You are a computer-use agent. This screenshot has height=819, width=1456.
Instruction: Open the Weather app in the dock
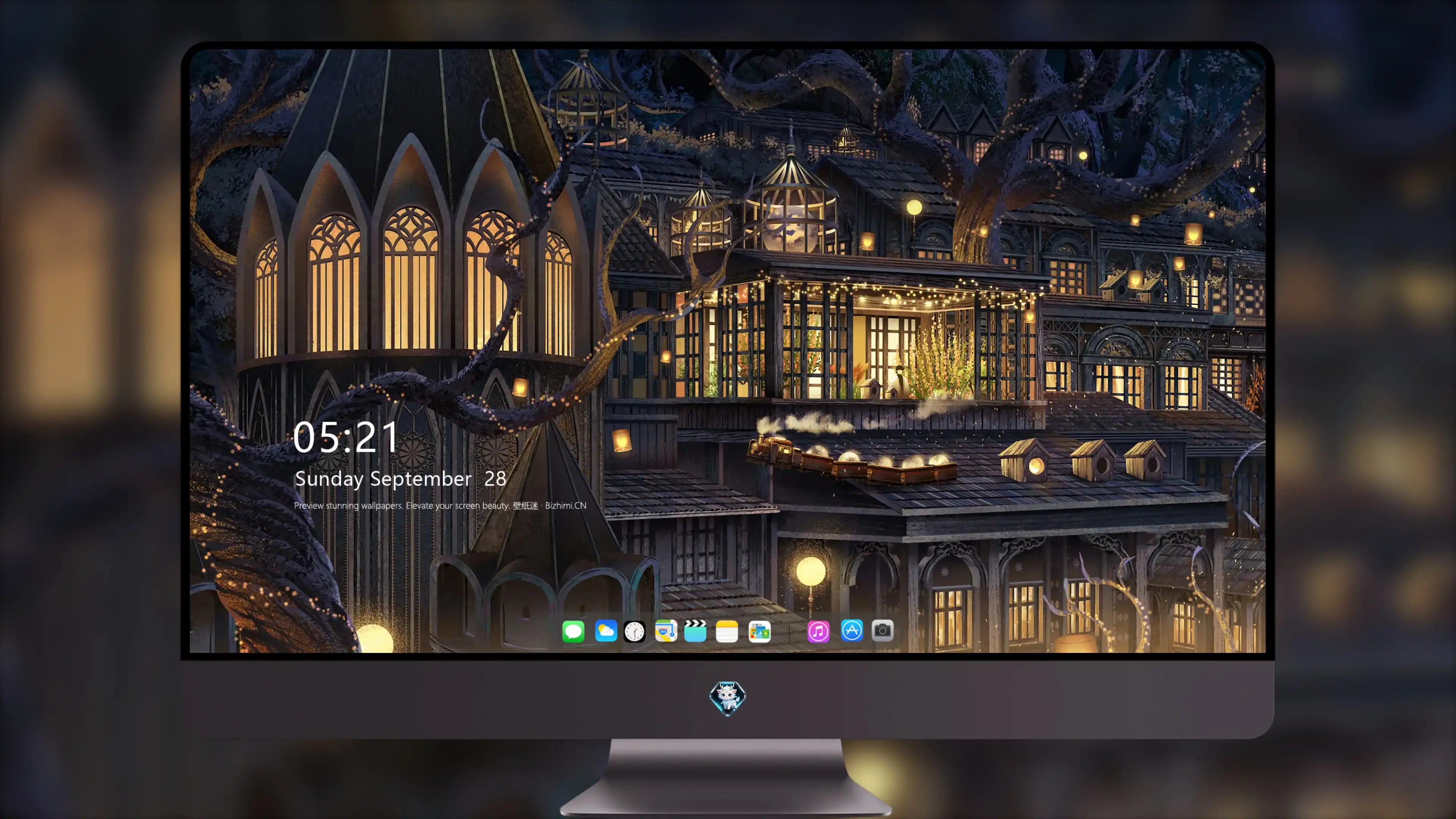[606, 631]
